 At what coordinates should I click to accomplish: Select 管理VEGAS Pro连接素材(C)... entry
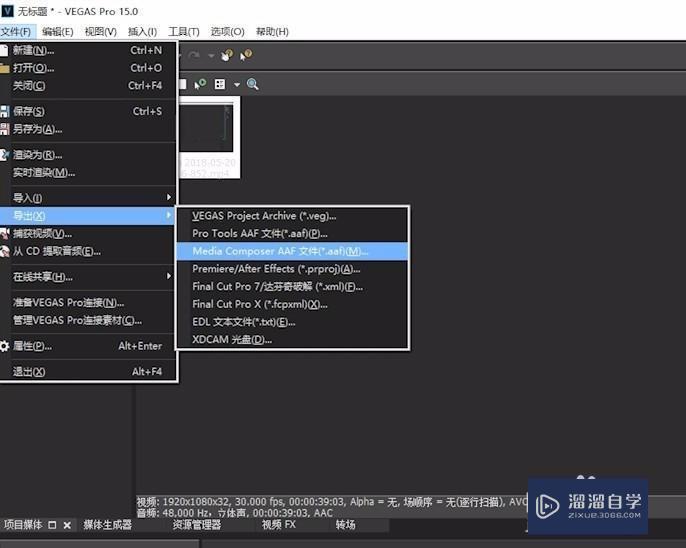[88, 320]
